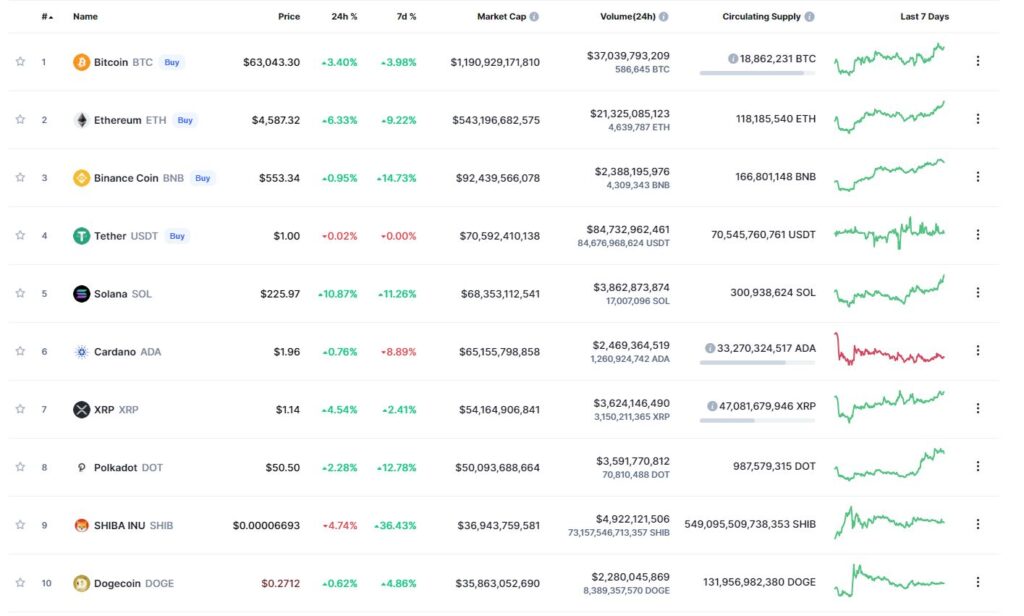Expand the more options menu for Polkadot

pos(978,466)
